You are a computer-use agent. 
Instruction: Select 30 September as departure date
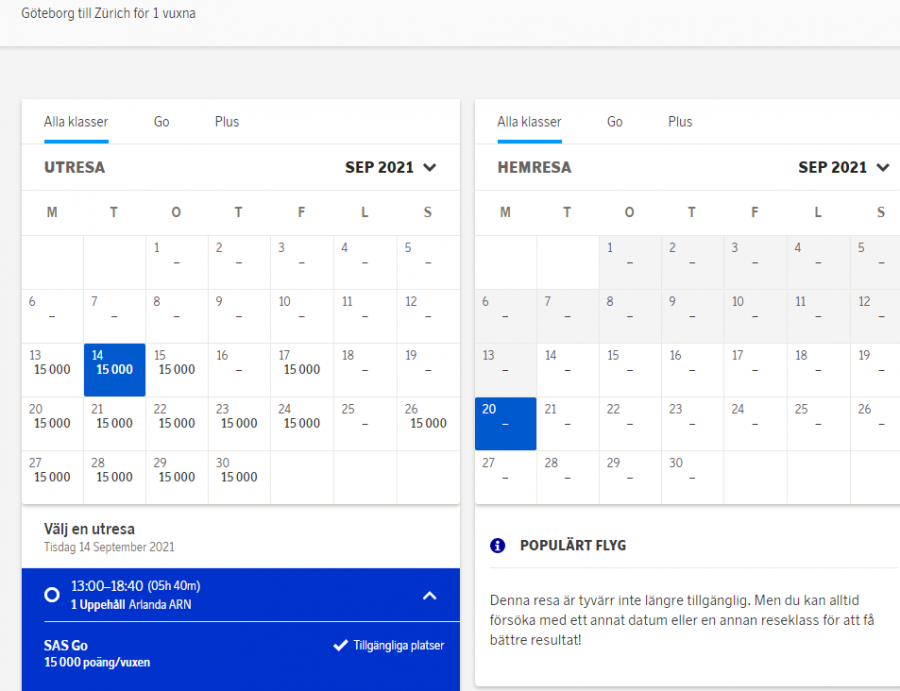pos(239,478)
